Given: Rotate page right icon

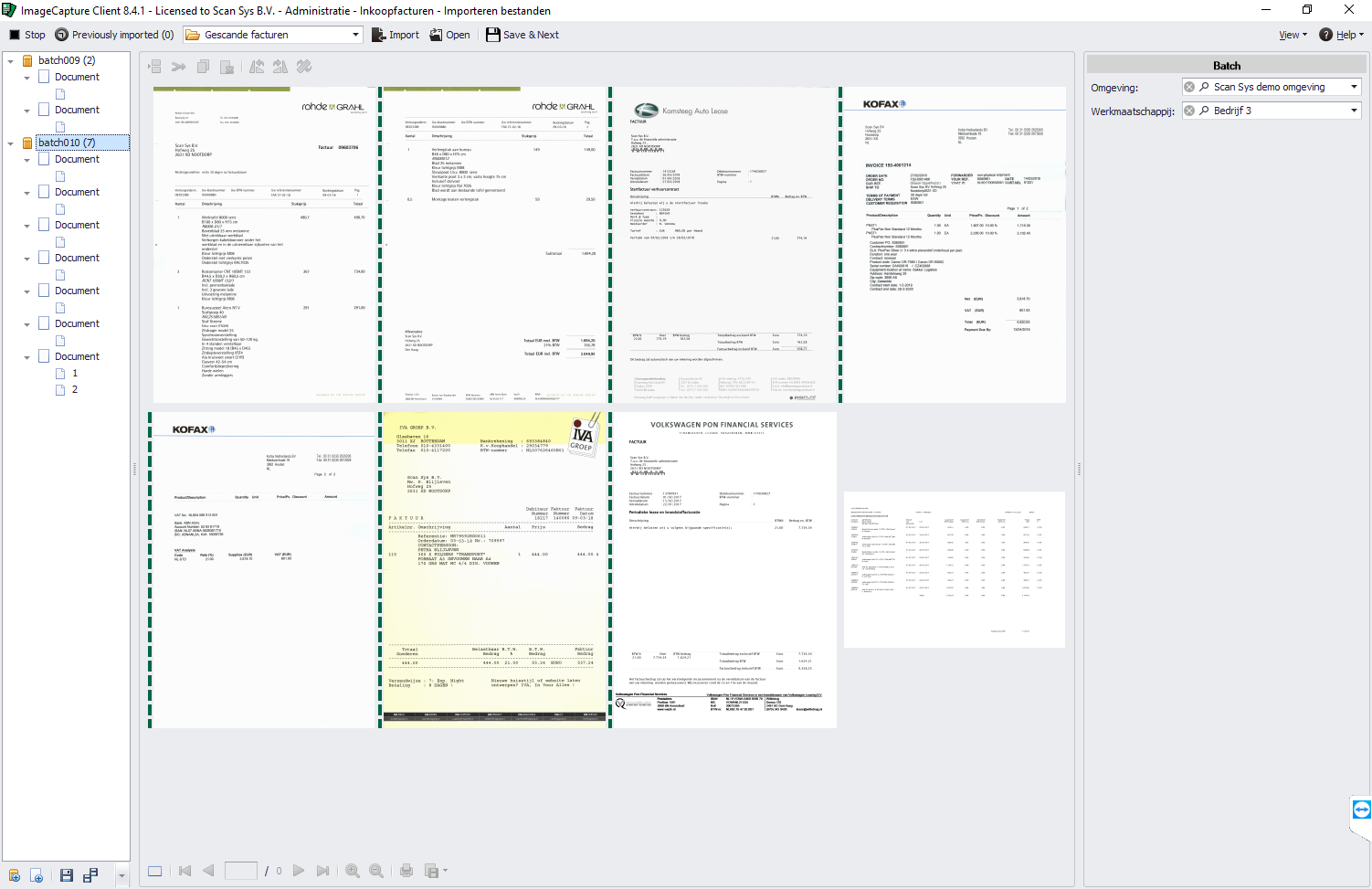Looking at the screenshot, I should point(280,67).
